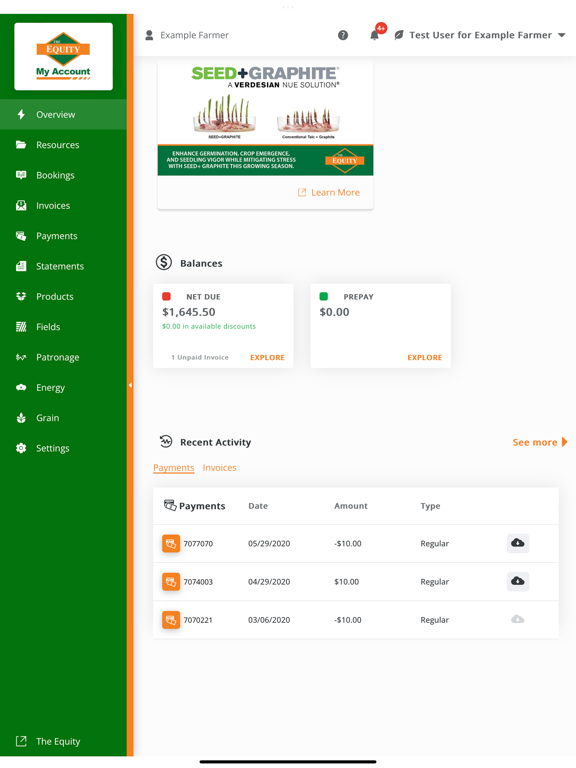576x768 pixels.
Task: Click the Equity My Account logo
Action: [64, 56]
